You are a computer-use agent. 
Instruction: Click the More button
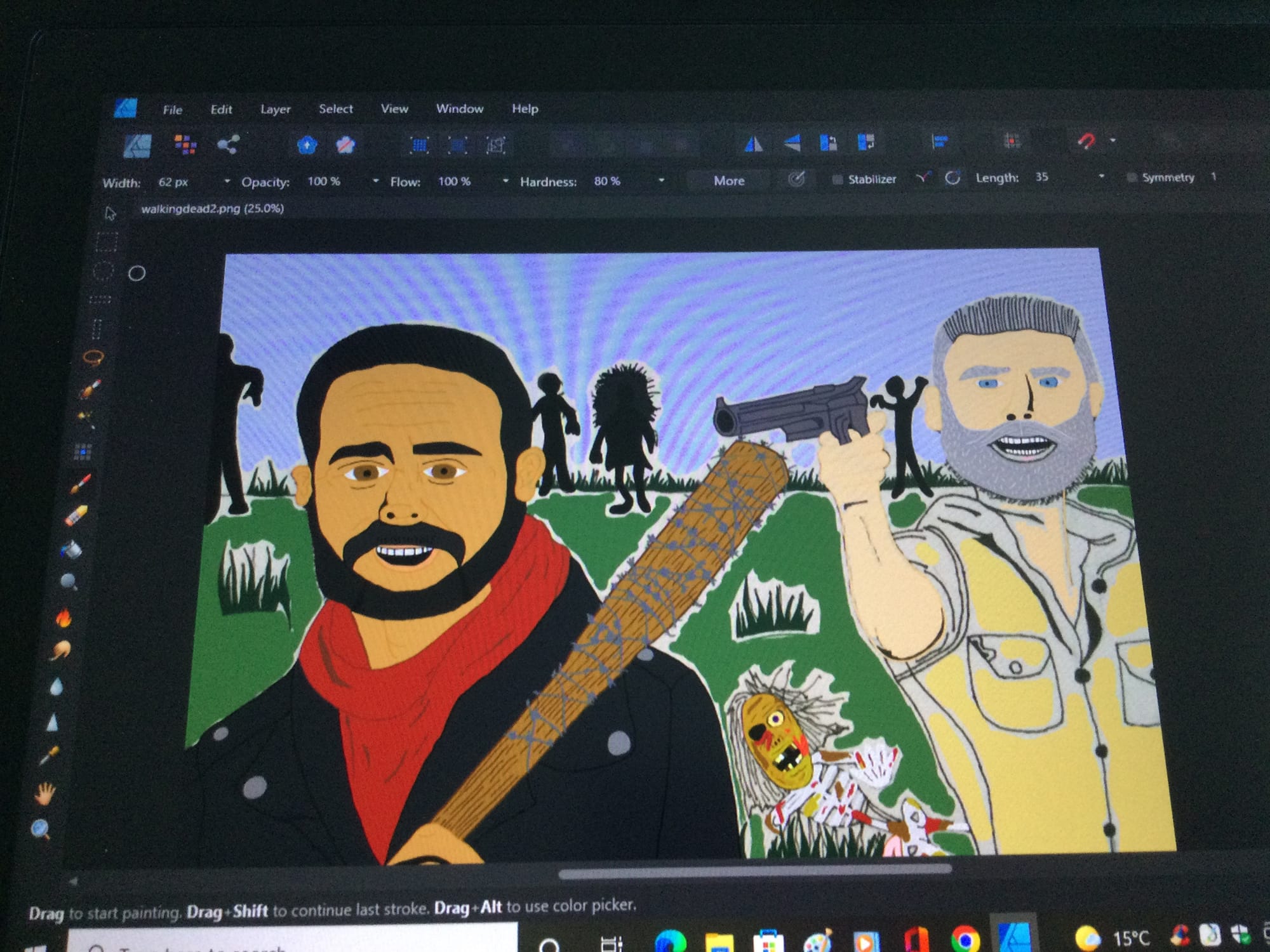(x=729, y=181)
